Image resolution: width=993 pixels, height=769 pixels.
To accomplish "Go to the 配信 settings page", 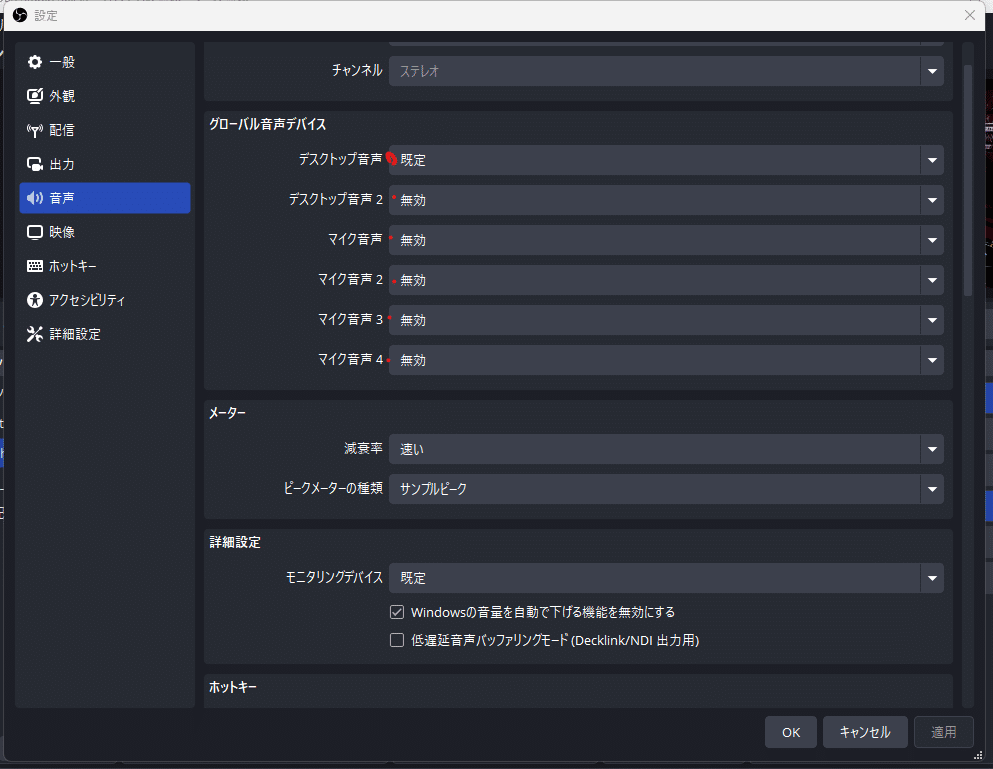I will coord(104,130).
